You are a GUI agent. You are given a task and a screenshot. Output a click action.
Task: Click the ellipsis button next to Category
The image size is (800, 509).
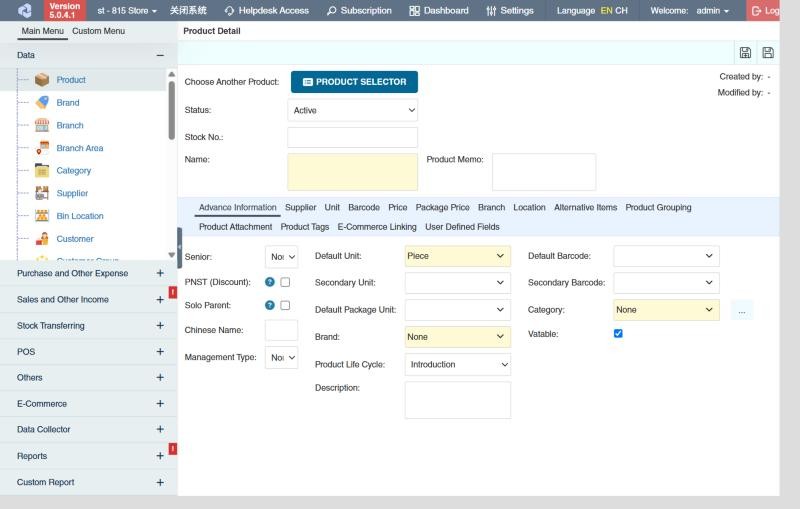click(x=742, y=310)
